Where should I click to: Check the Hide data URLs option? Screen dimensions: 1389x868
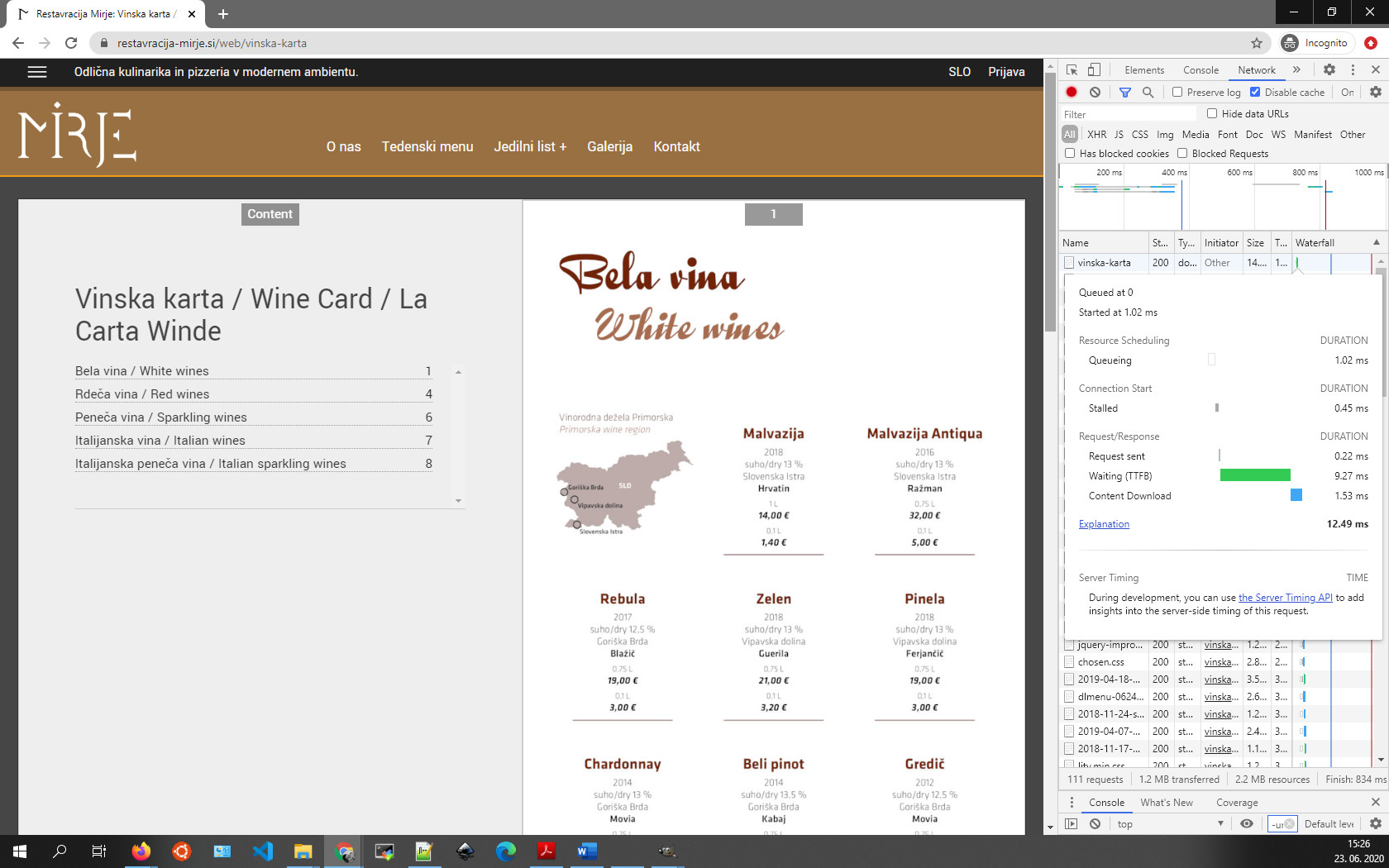tap(1212, 114)
